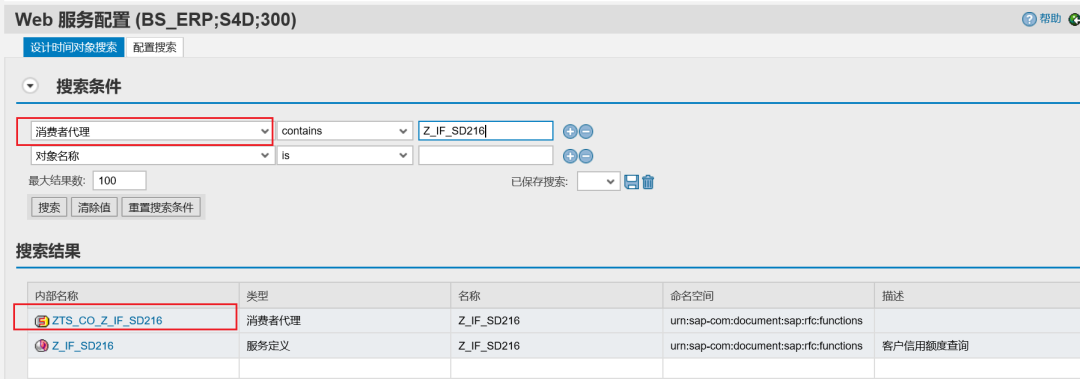This screenshot has width=1080, height=379.
Task: Click the 搜索 button
Action: (x=49, y=207)
